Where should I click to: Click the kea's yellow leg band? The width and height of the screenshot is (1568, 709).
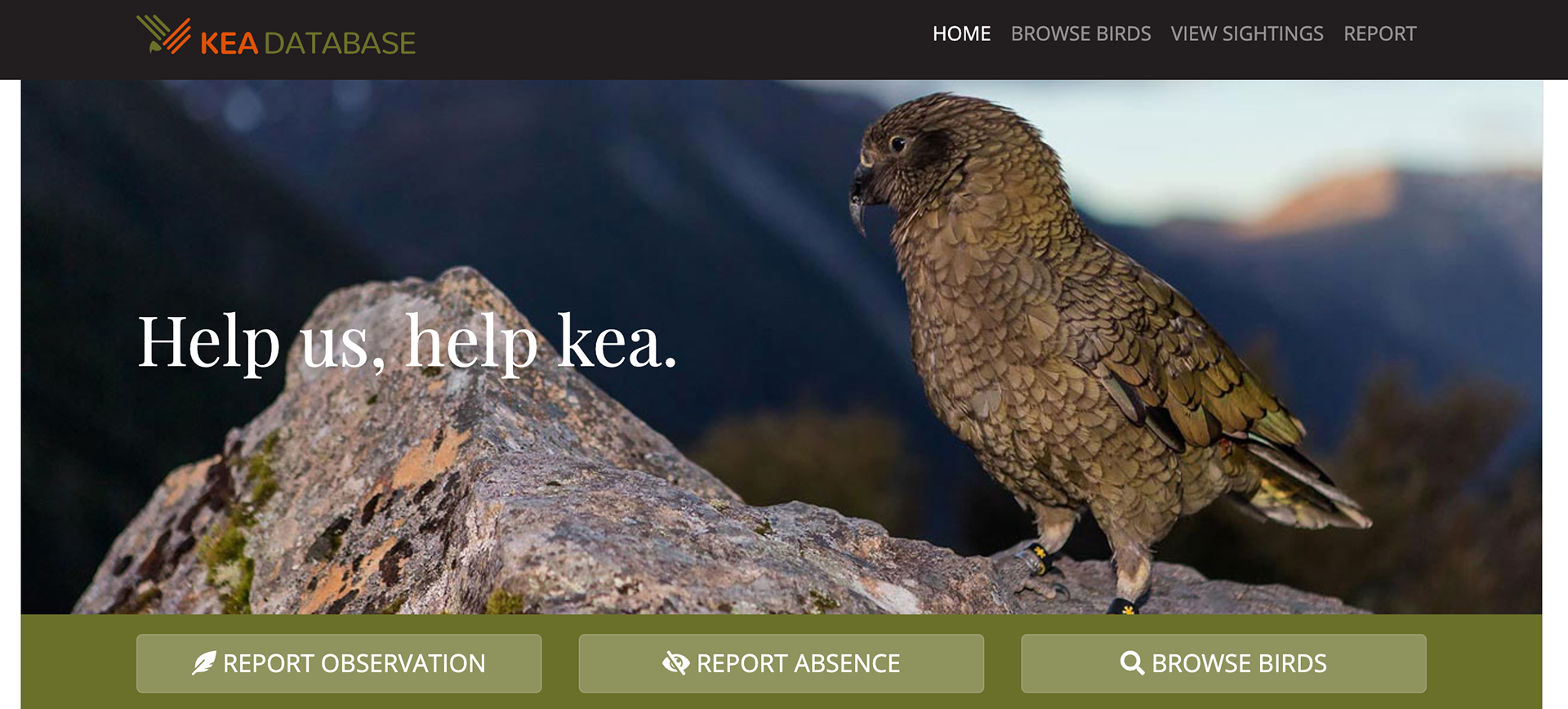[x=1037, y=560]
